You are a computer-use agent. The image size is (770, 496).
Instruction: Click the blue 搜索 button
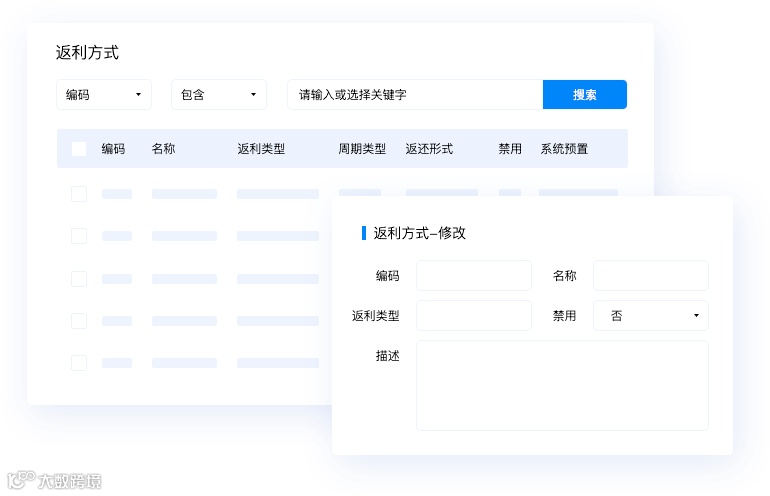(584, 94)
